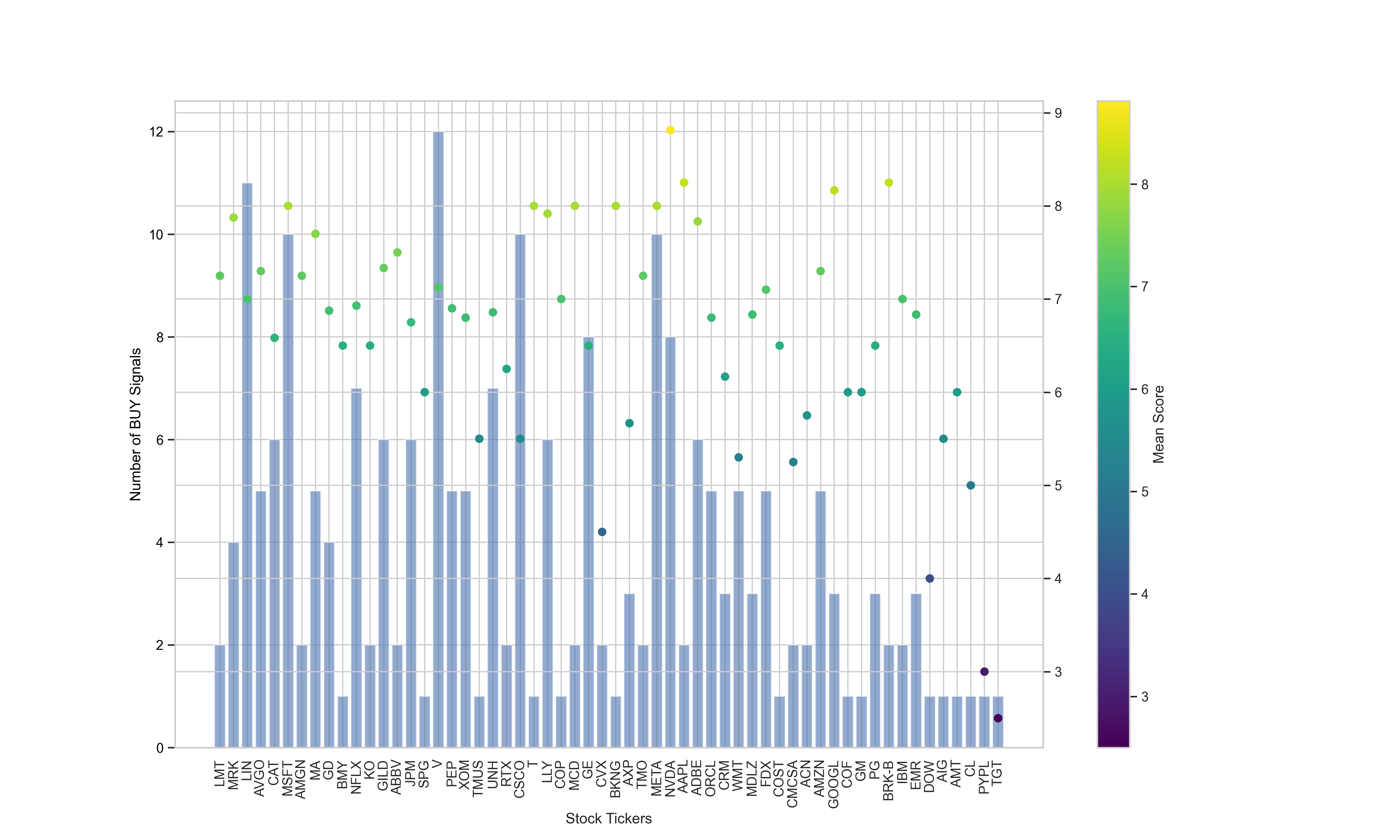Select the AMGN ticker label

(x=301, y=780)
